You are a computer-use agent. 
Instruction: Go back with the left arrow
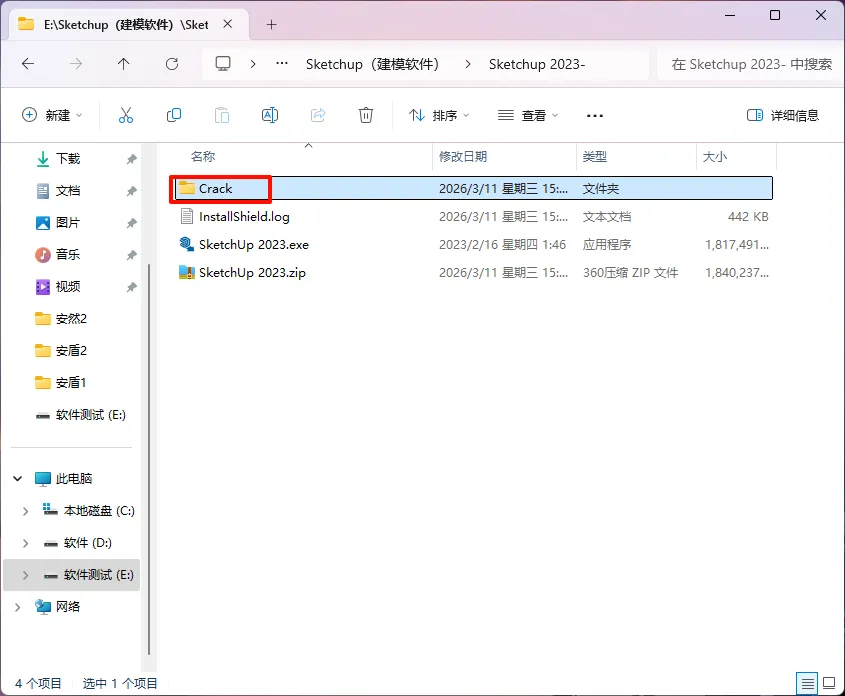28,64
